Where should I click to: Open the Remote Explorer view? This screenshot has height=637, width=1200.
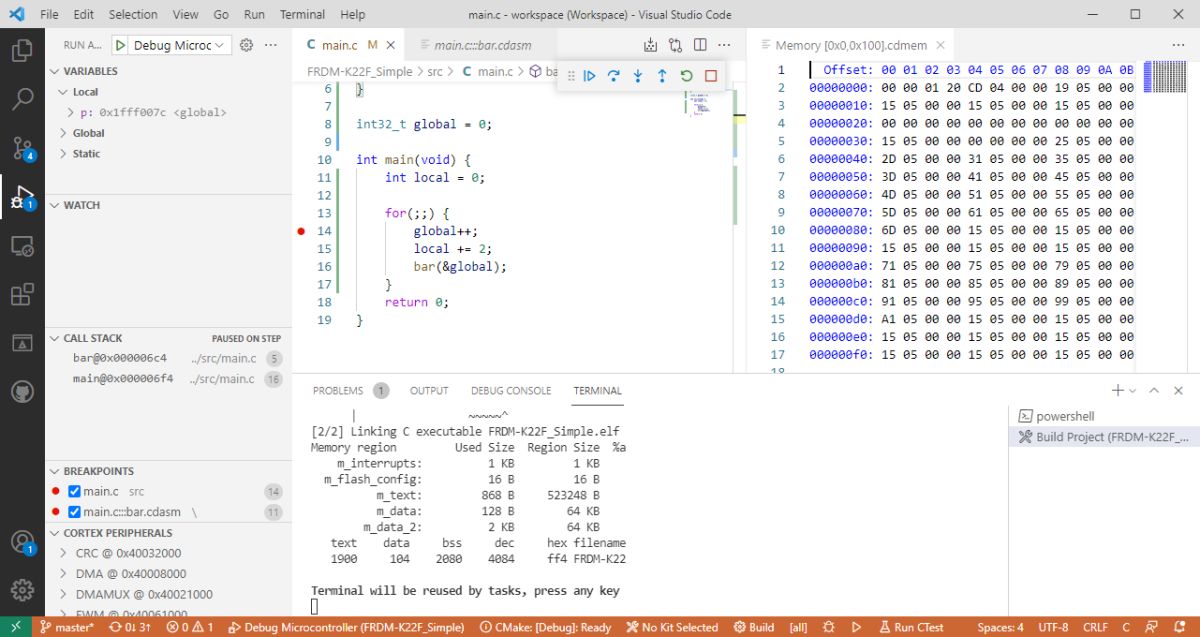pos(22,245)
